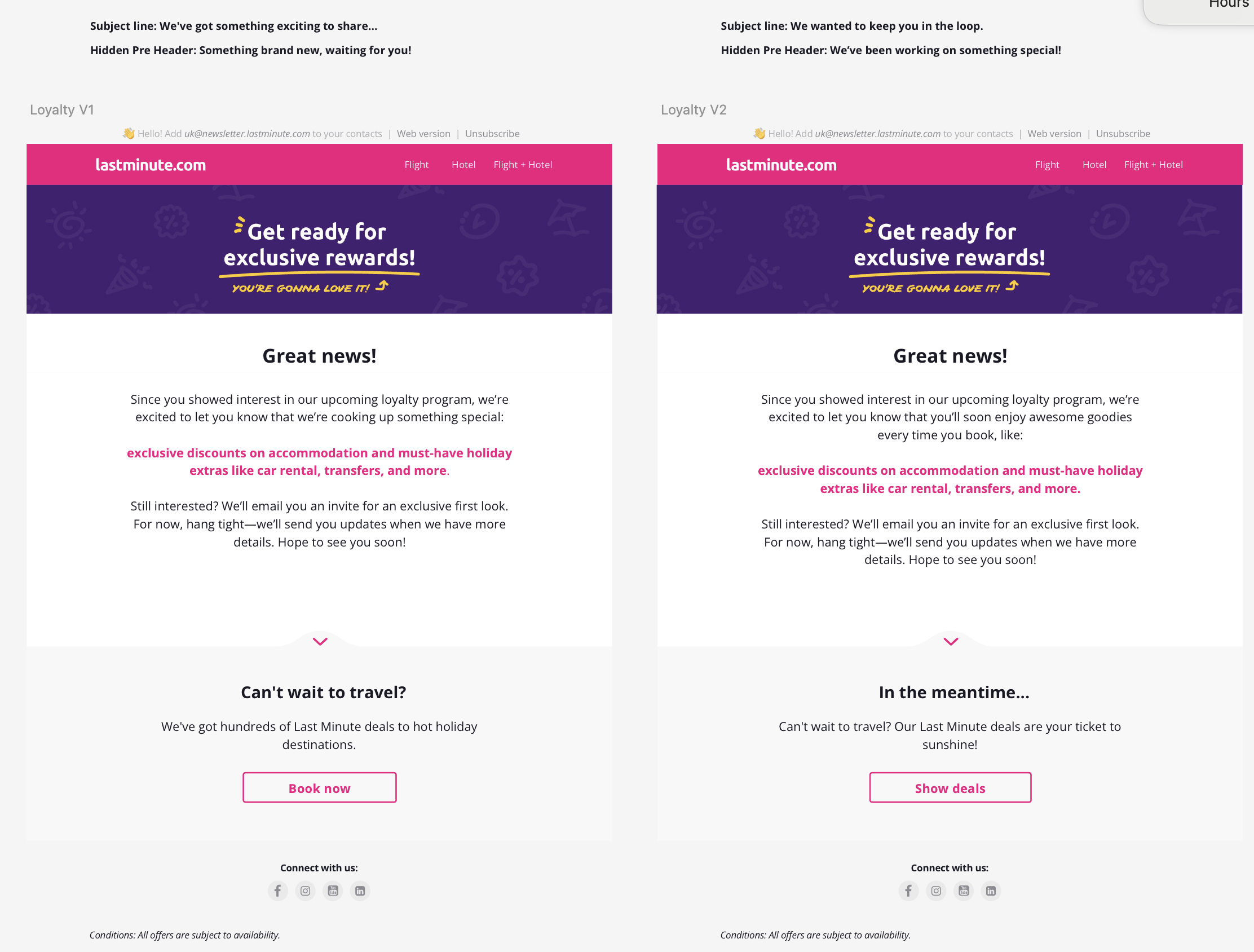Screen dimensions: 1254x952
Task: Open YouTube icon in Loyalty V1 footer
Action: click(x=333, y=891)
